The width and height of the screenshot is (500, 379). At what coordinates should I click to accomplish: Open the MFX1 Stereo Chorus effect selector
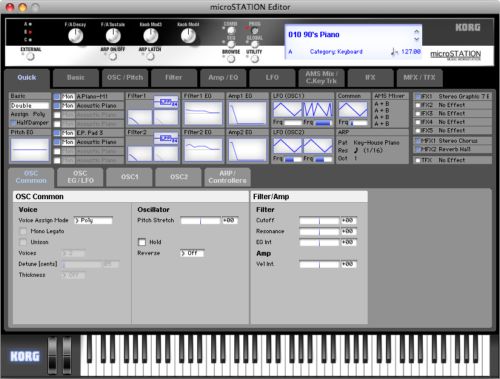click(458, 141)
